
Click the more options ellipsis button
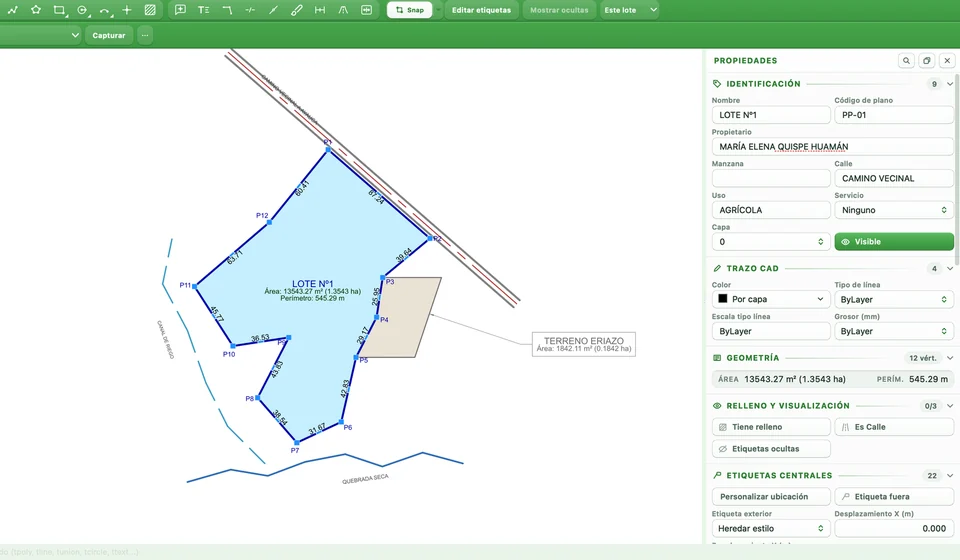(144, 35)
